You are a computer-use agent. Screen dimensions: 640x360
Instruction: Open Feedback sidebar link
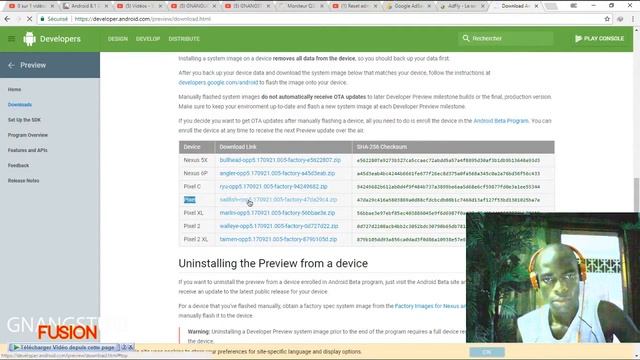(18, 165)
